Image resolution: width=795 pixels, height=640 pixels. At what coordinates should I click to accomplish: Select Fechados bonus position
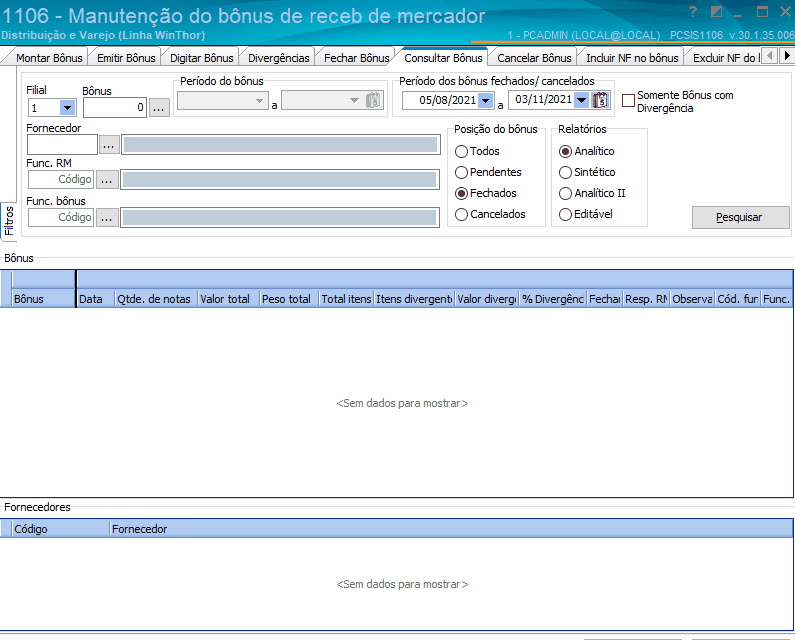pos(486,193)
